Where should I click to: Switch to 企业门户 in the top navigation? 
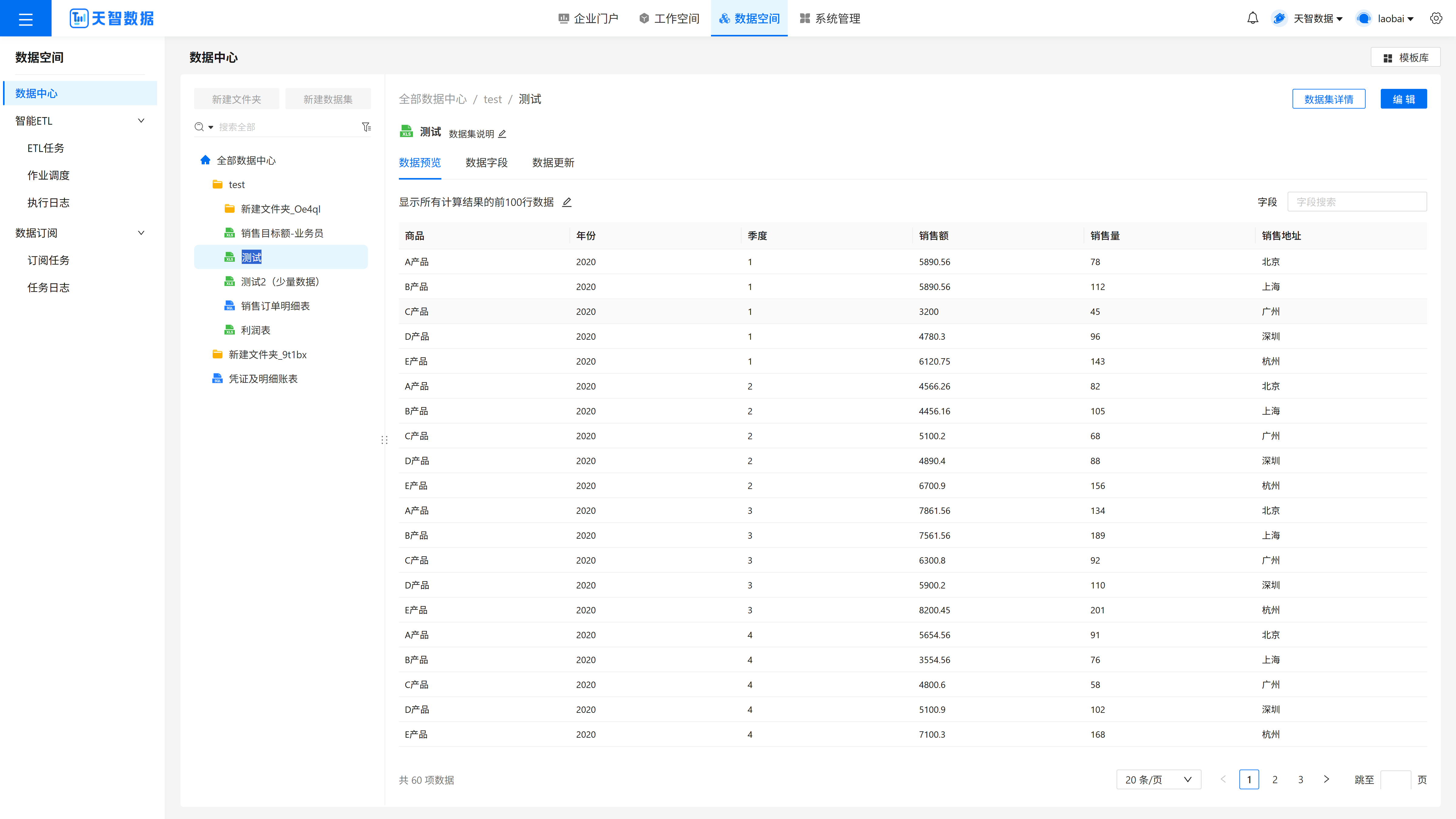[x=588, y=19]
